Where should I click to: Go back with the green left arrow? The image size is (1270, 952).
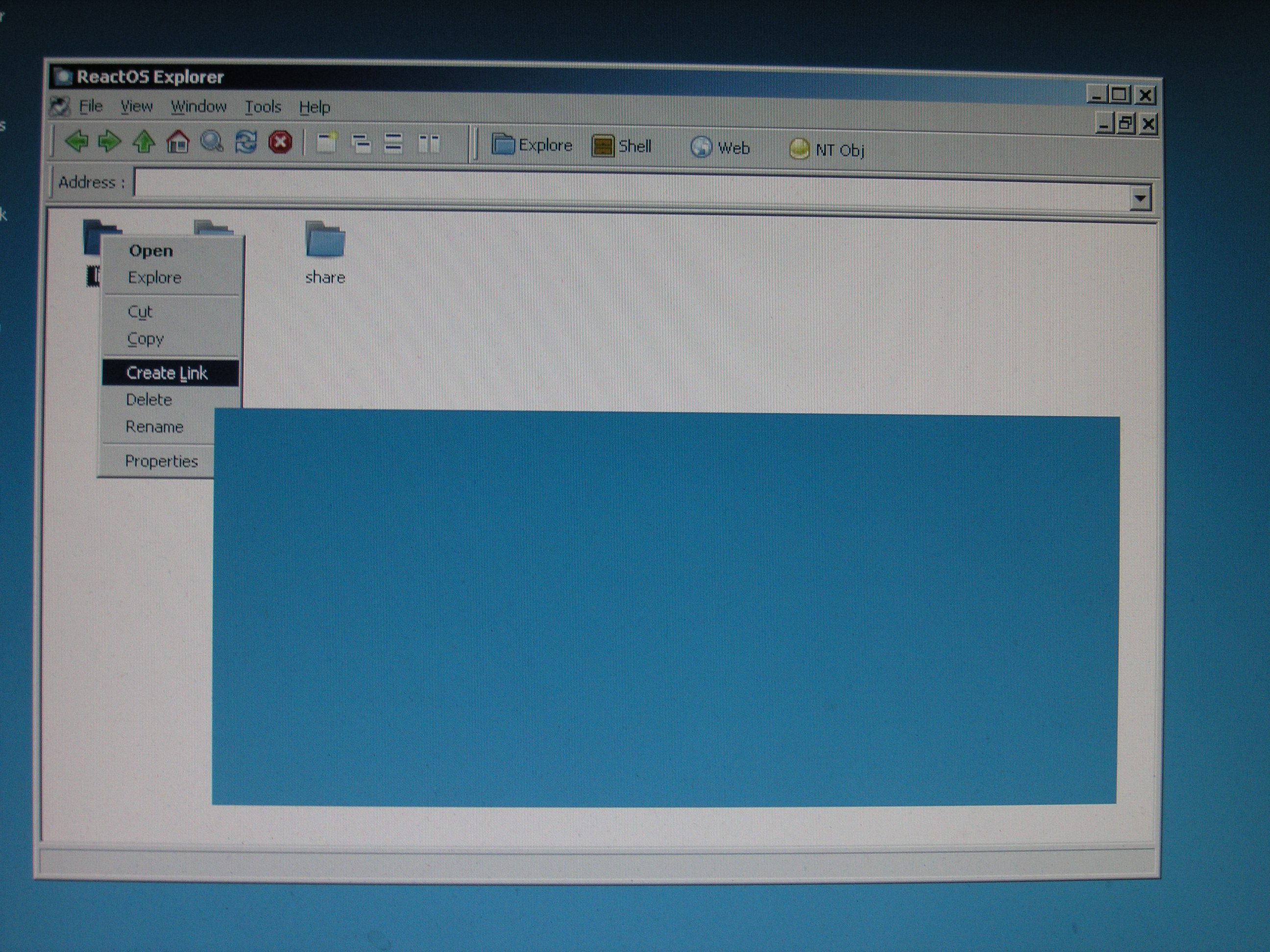click(76, 141)
